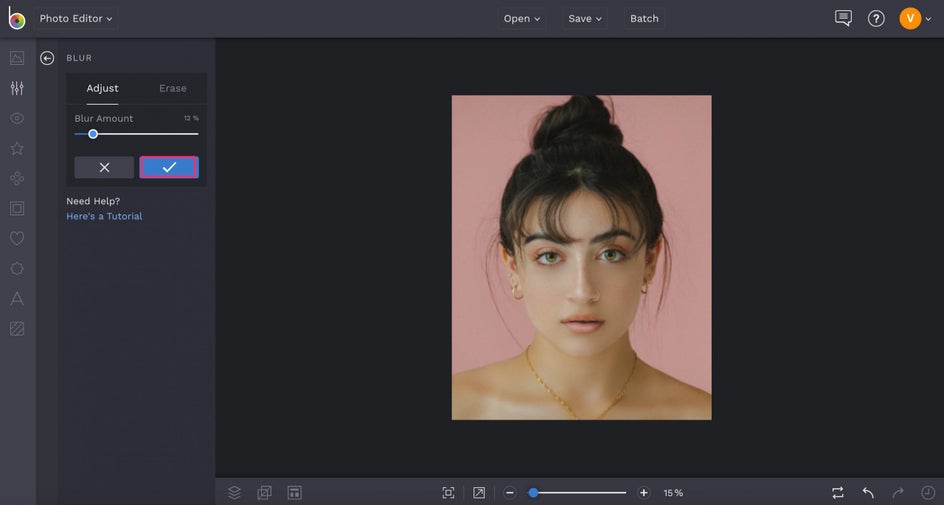Open the Image Manager sidebar icon

tap(17, 58)
